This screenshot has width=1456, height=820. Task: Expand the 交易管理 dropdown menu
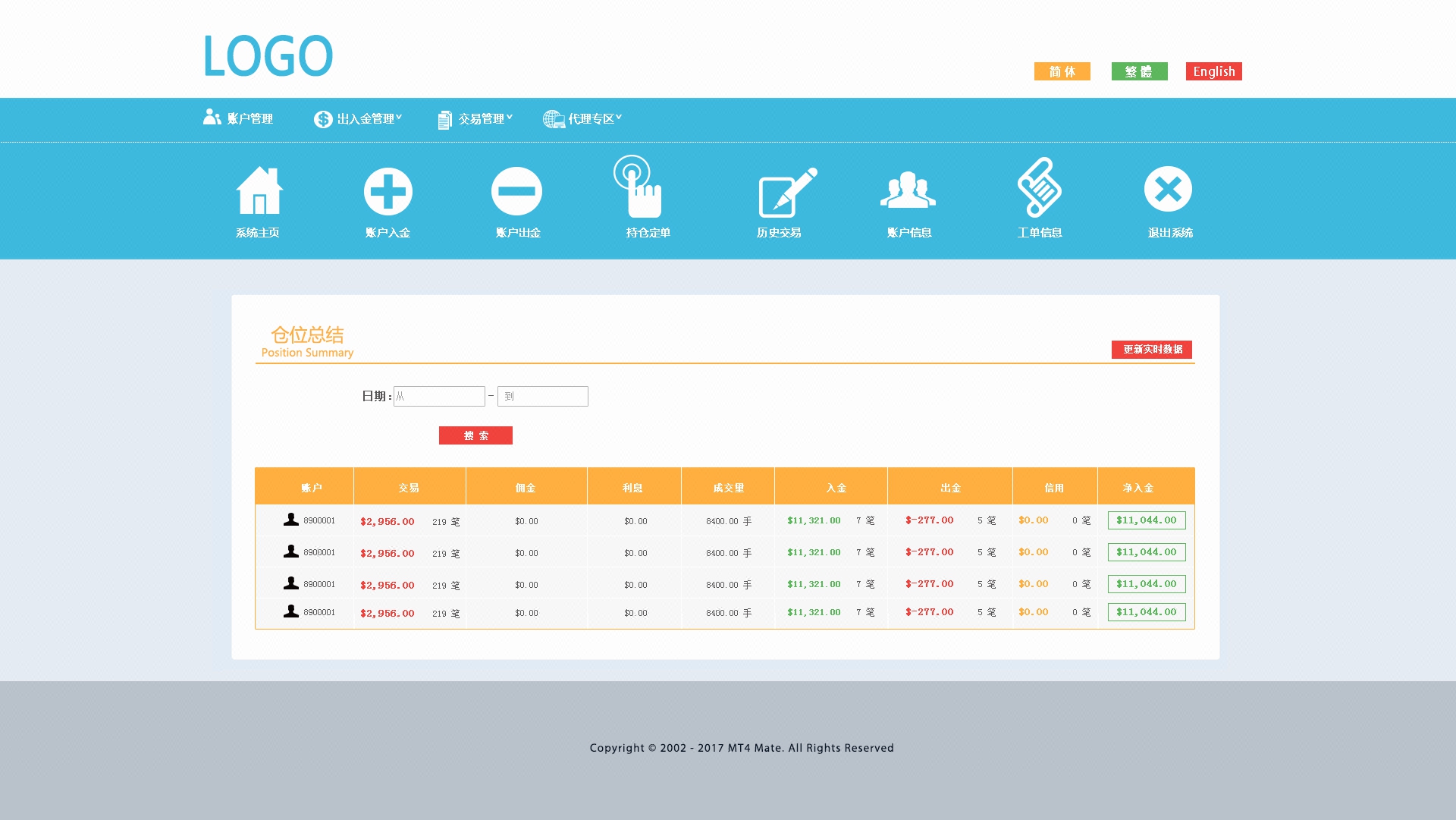point(475,119)
